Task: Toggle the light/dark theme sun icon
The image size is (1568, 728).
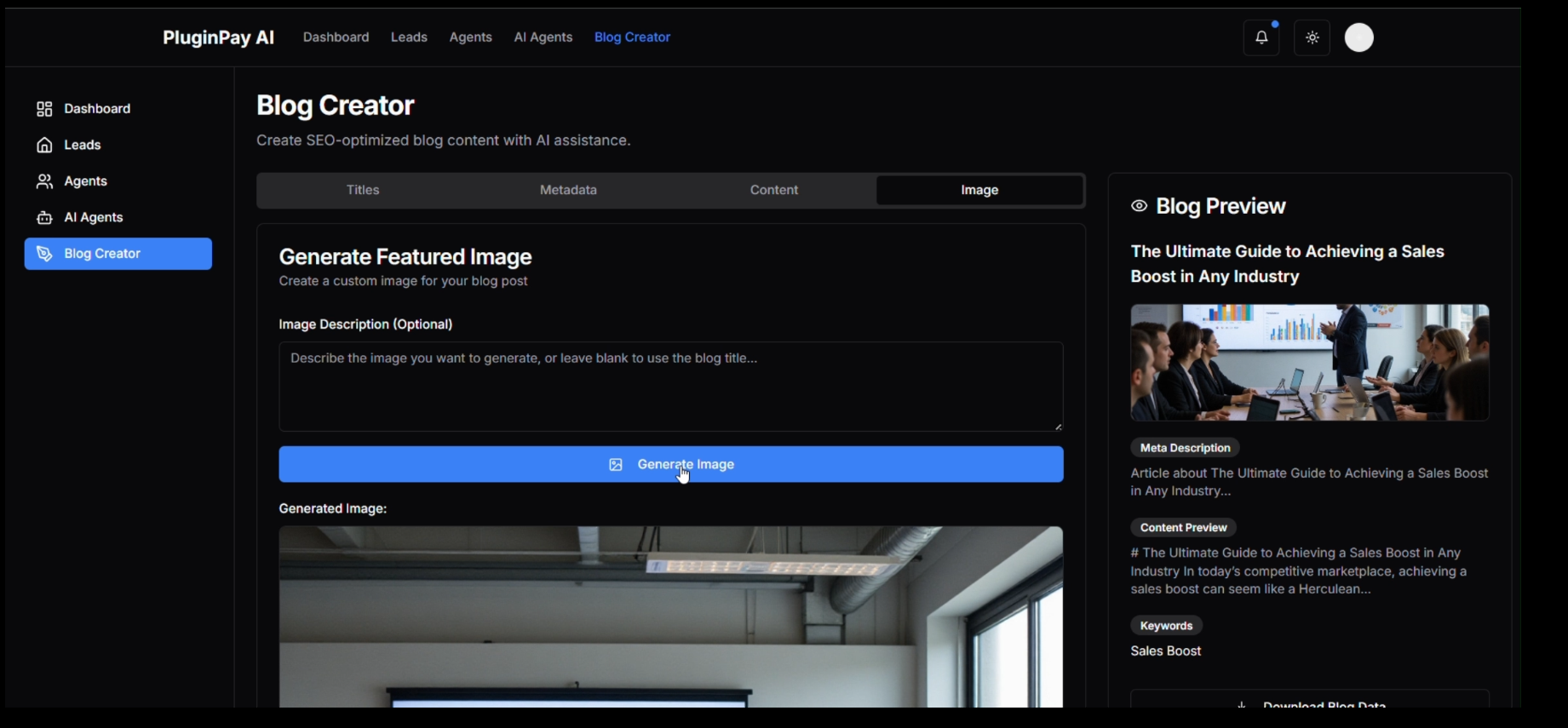Action: [1312, 37]
